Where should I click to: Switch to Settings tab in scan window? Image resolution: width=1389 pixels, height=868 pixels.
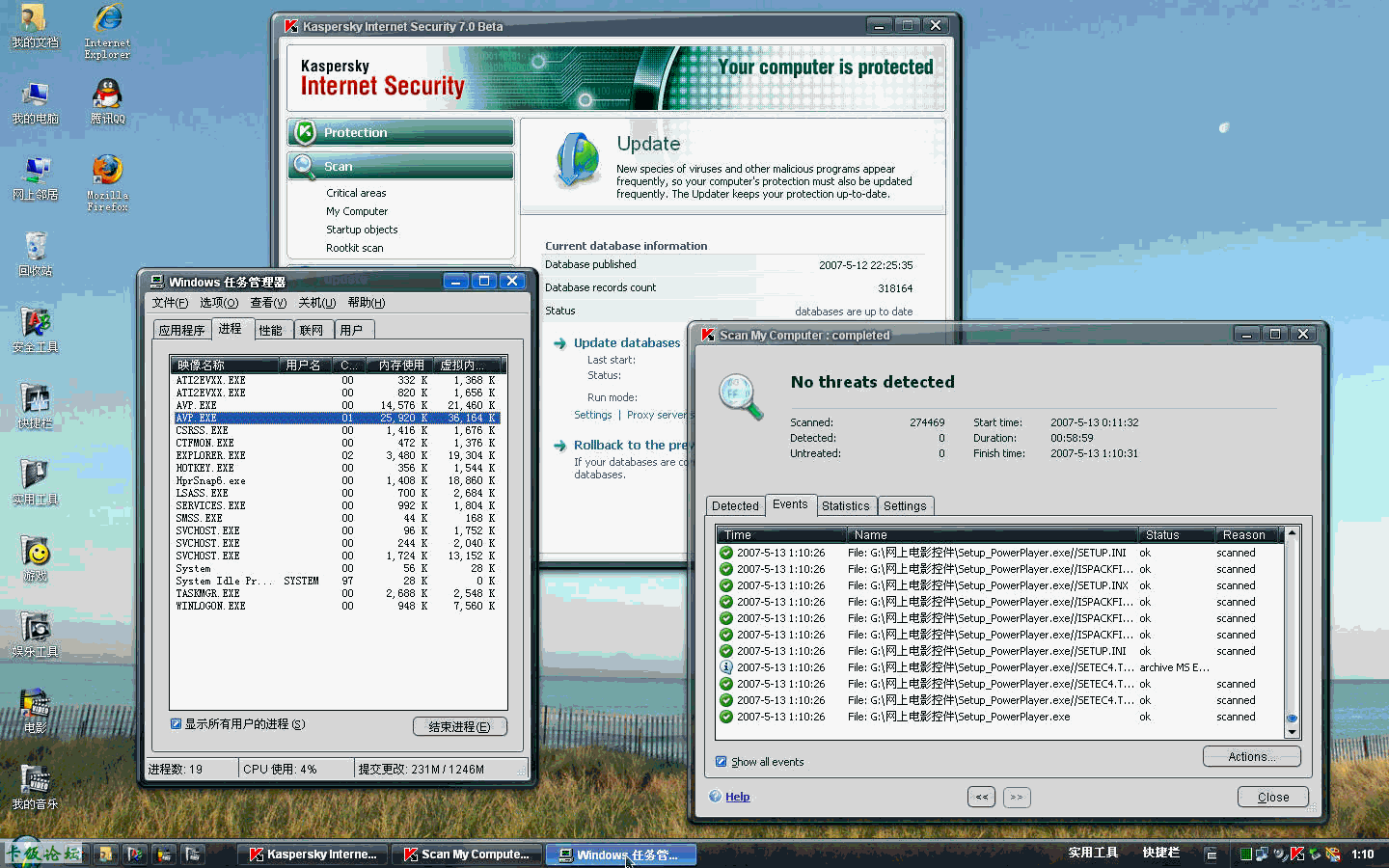pos(905,506)
